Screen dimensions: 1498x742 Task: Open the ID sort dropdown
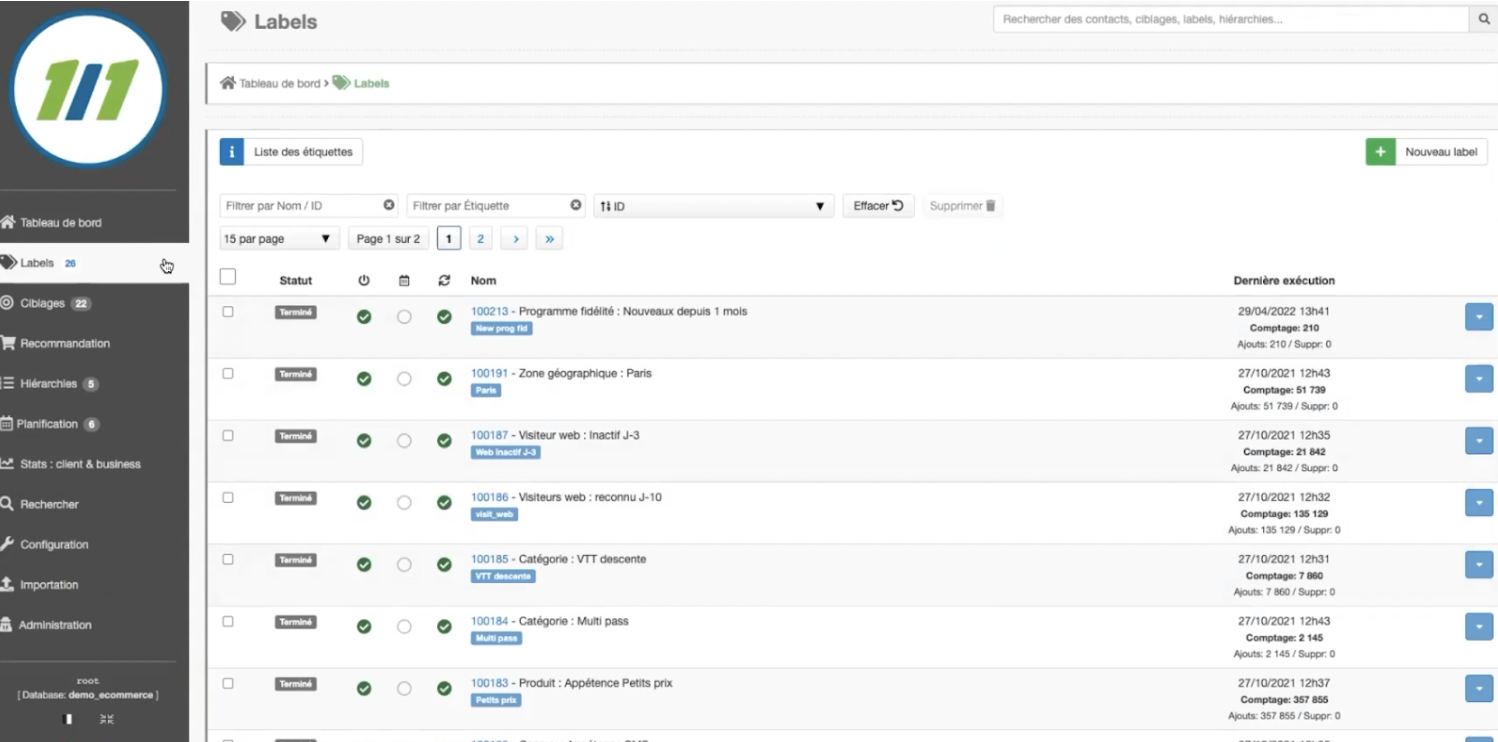point(714,206)
